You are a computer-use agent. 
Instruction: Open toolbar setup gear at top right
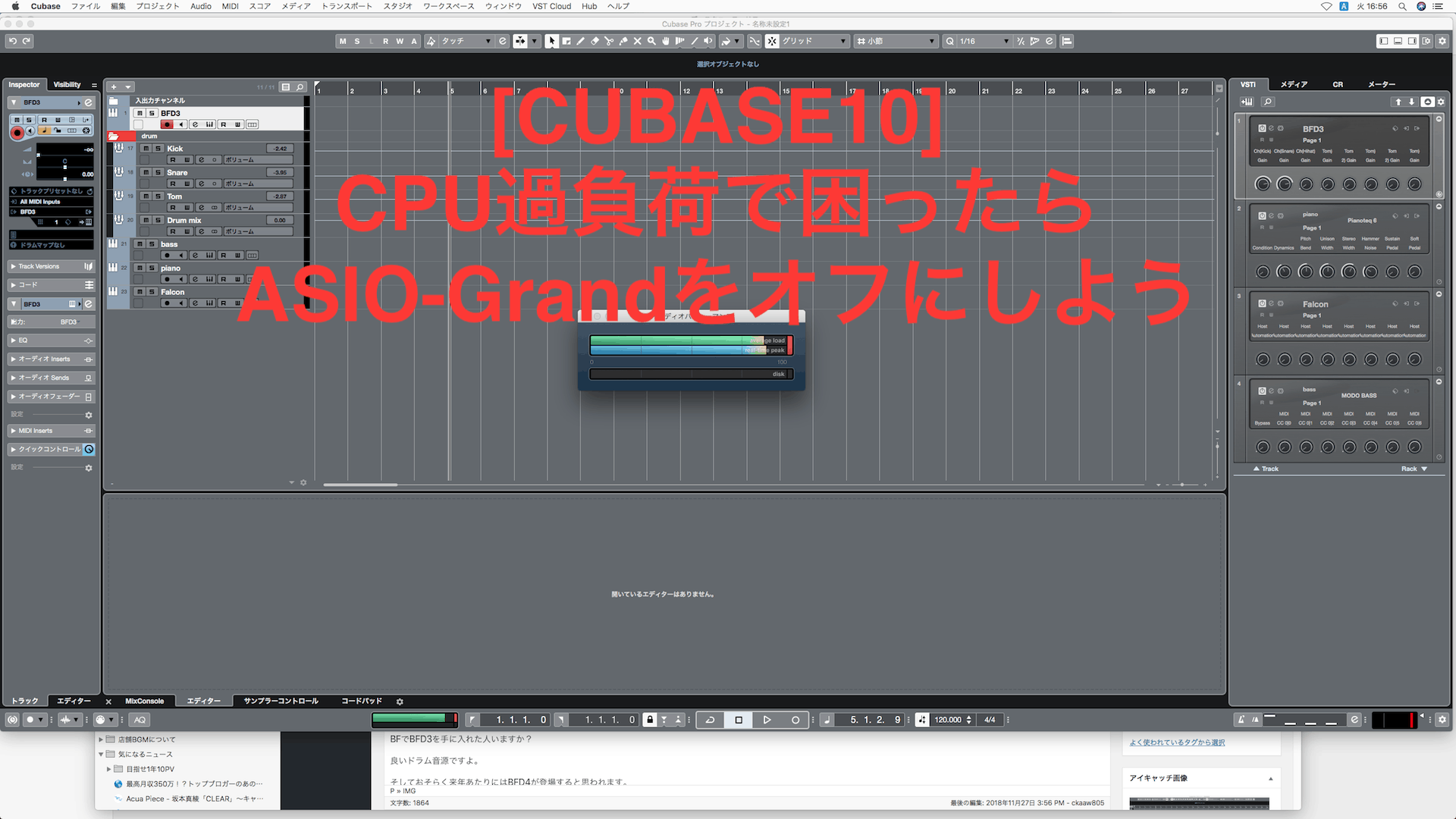pyautogui.click(x=1442, y=41)
